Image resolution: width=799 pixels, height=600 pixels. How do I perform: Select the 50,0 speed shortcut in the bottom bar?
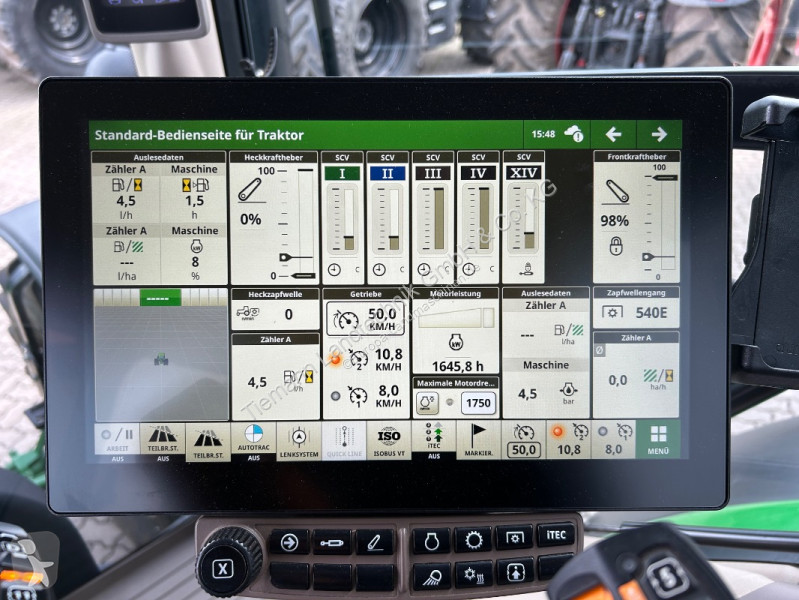(x=524, y=440)
